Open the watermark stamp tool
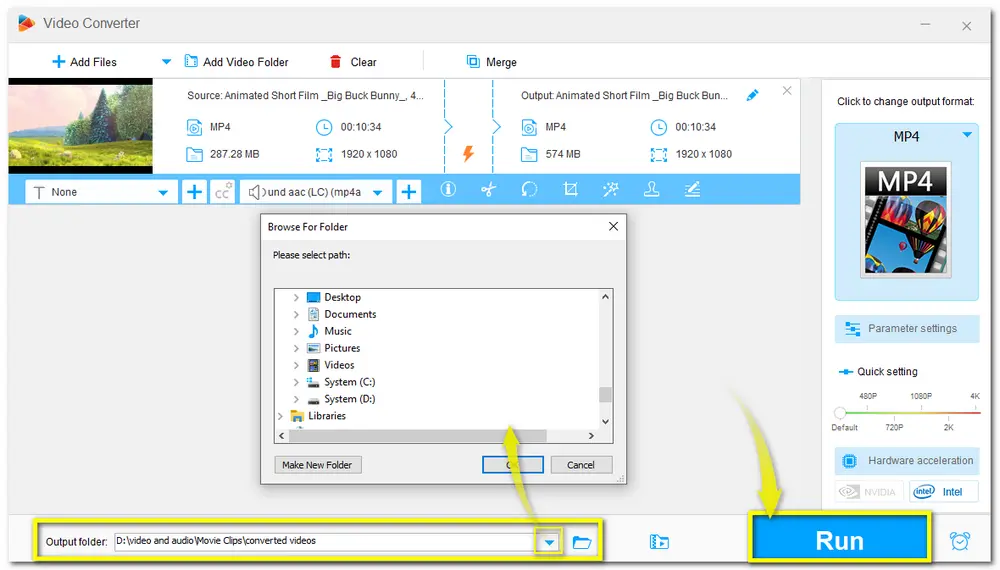Viewport: 1000px width, 570px height. (651, 189)
